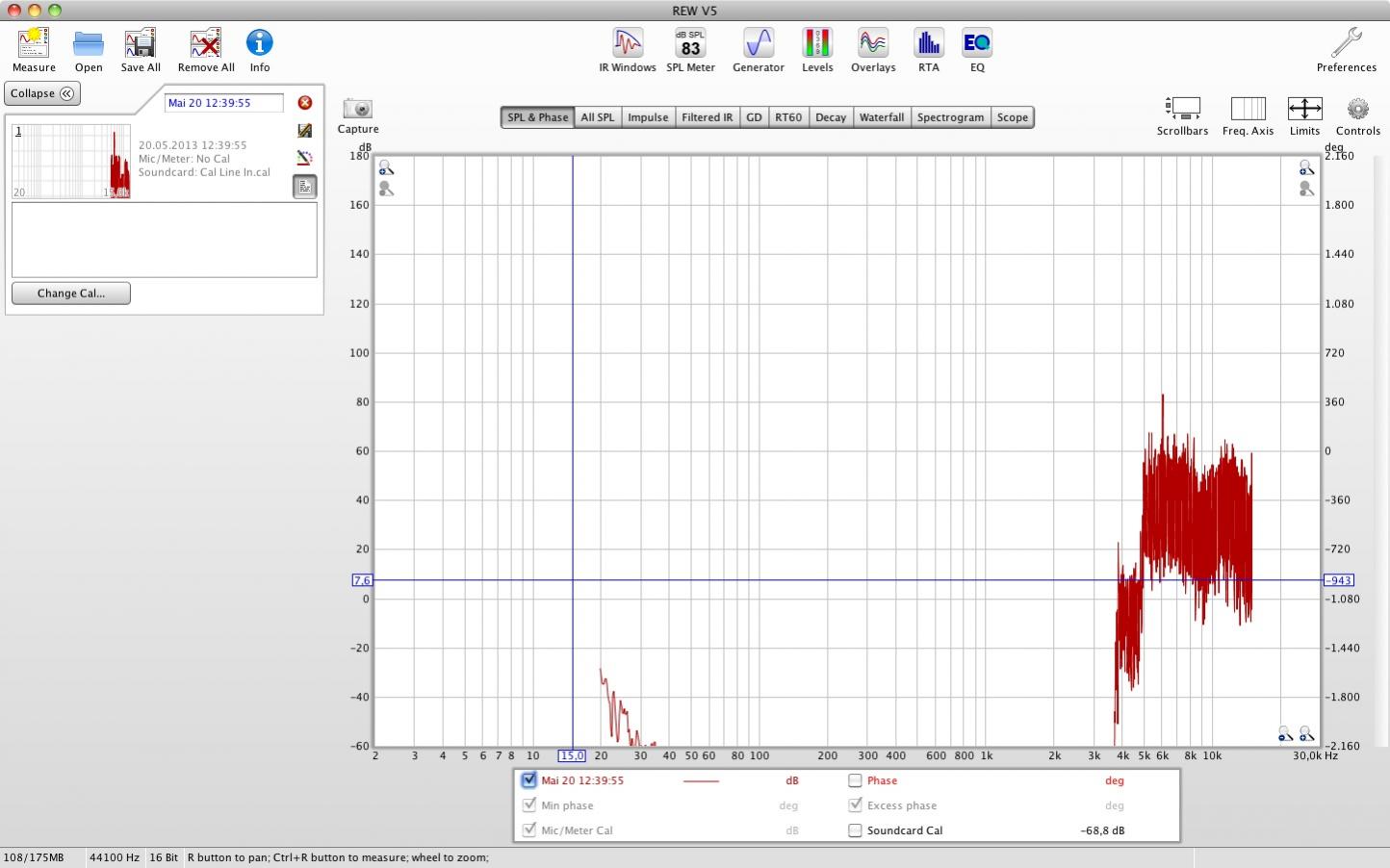
Task: Open the EQ window
Action: [976, 44]
